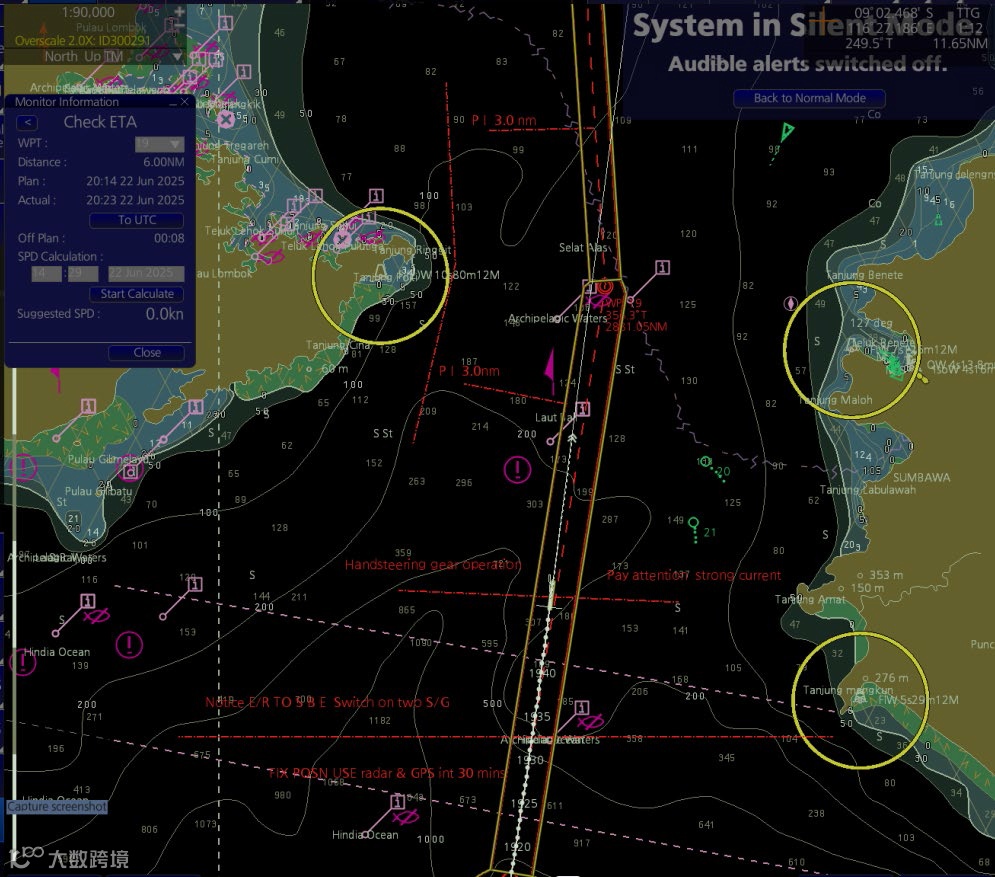Click the Distance value 6.00NM
Viewport: 995px width, 877px height.
coord(164,162)
